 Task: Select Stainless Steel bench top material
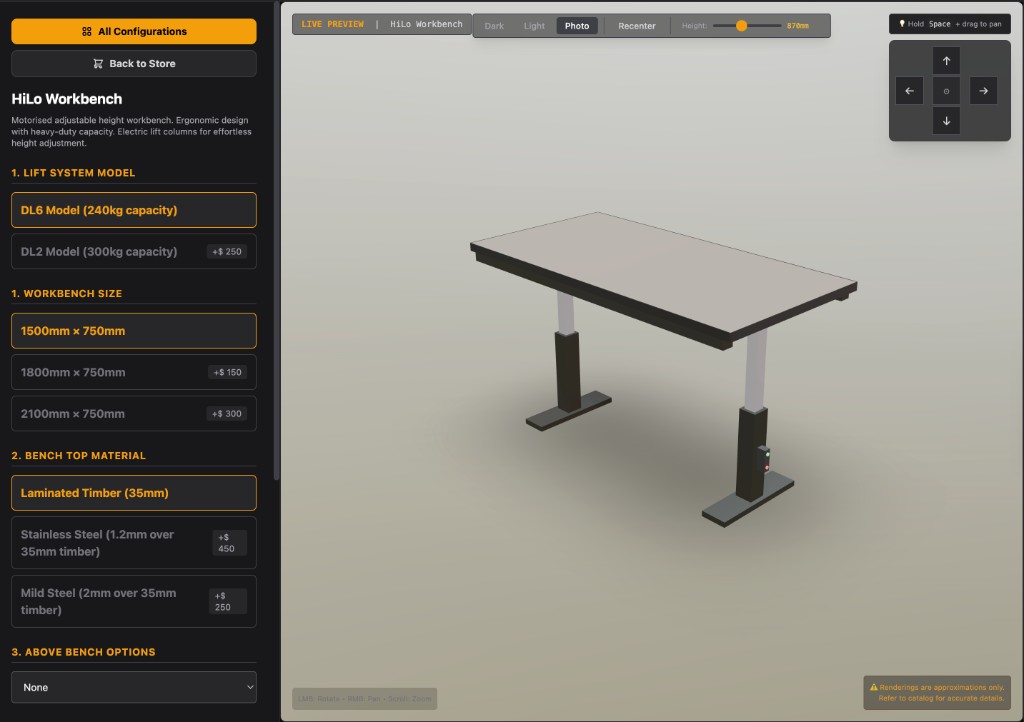pos(134,543)
